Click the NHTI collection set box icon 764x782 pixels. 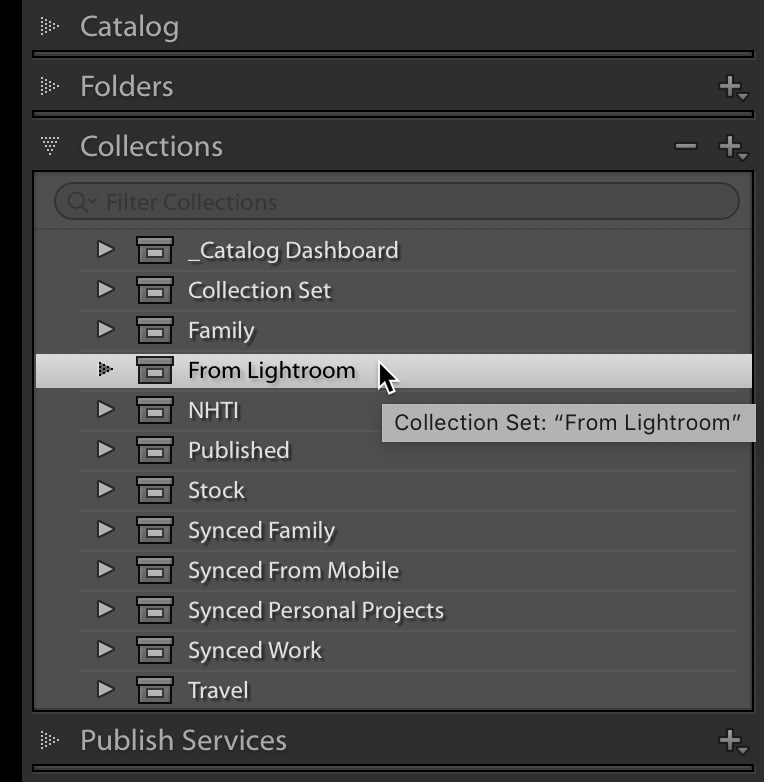click(x=155, y=410)
